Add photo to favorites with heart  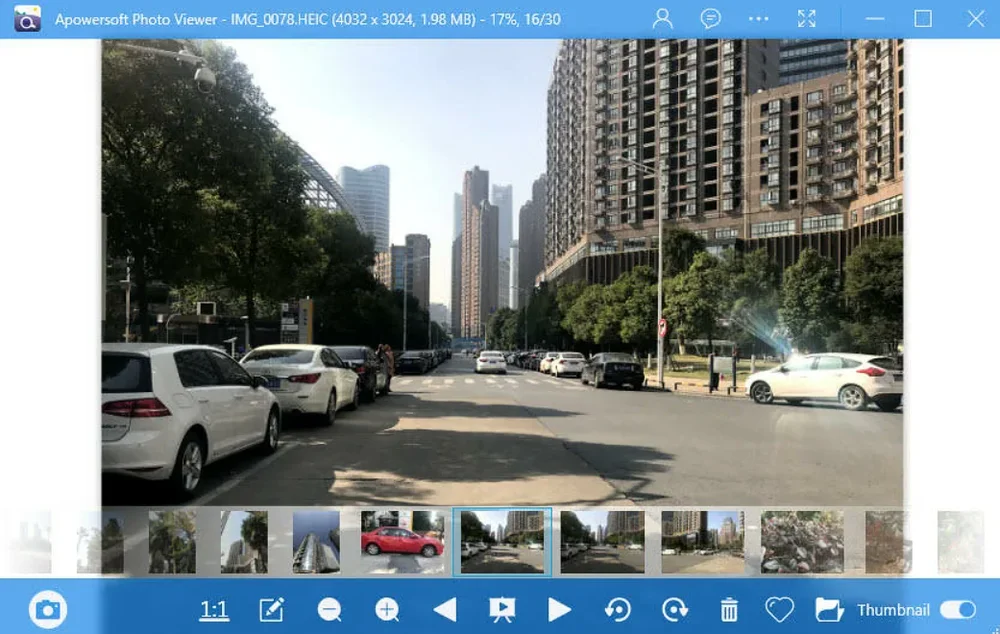pos(779,610)
